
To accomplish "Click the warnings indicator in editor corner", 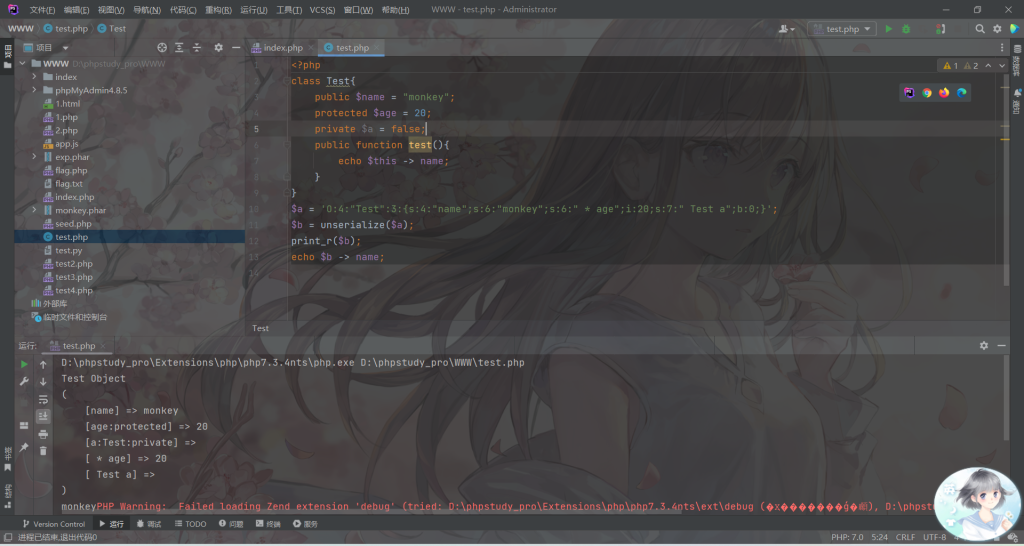I will (x=950, y=66).
